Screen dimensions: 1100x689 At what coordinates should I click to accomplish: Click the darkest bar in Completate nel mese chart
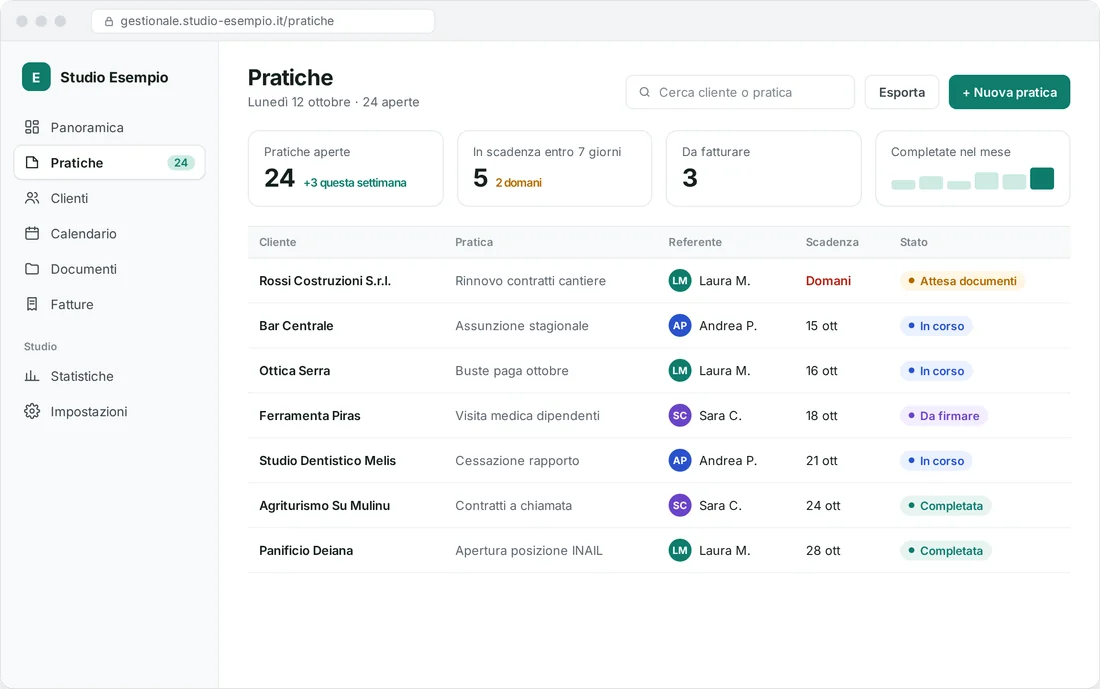pyautogui.click(x=1042, y=178)
